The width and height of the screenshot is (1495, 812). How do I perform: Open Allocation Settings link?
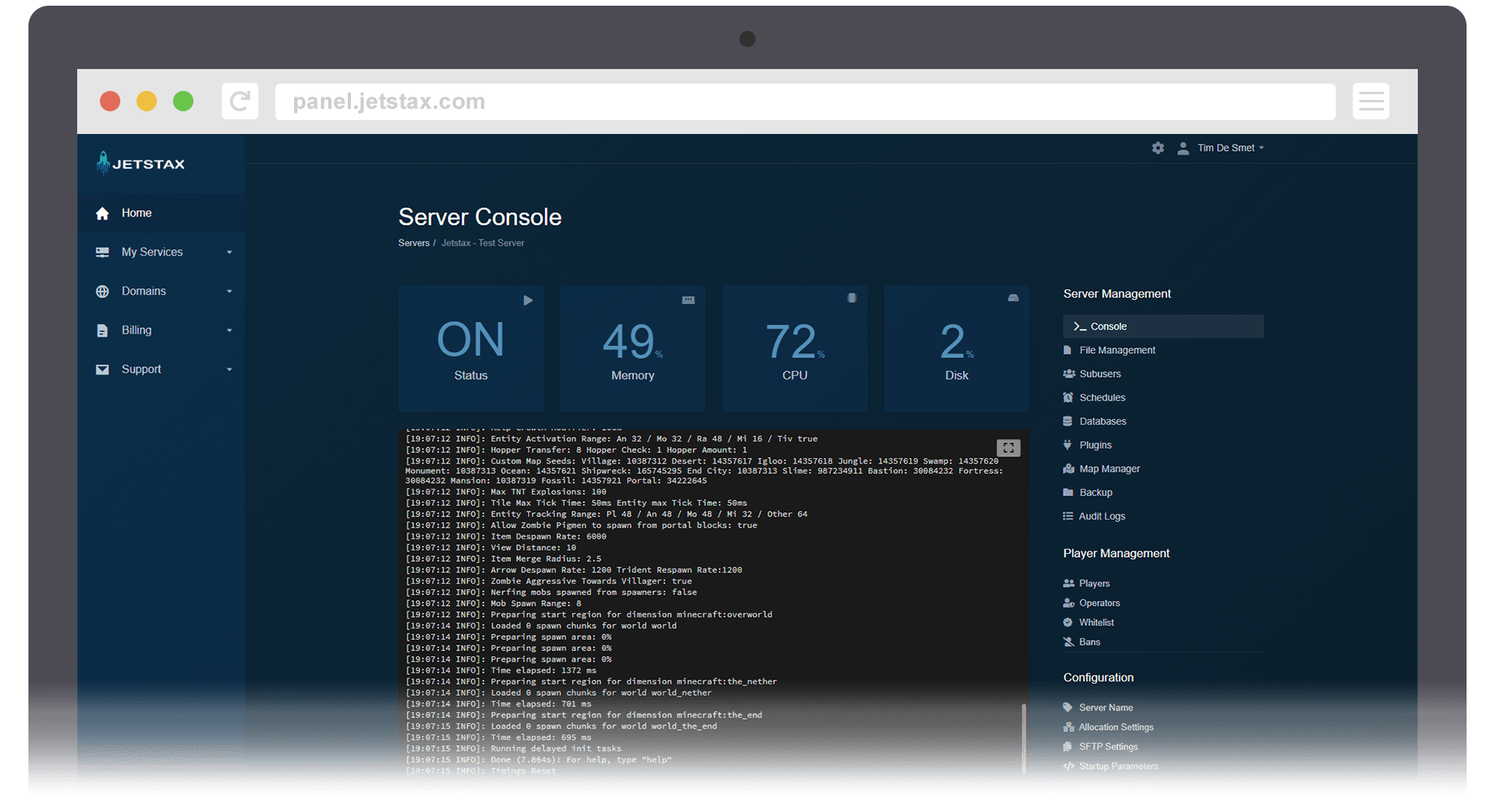1116,727
